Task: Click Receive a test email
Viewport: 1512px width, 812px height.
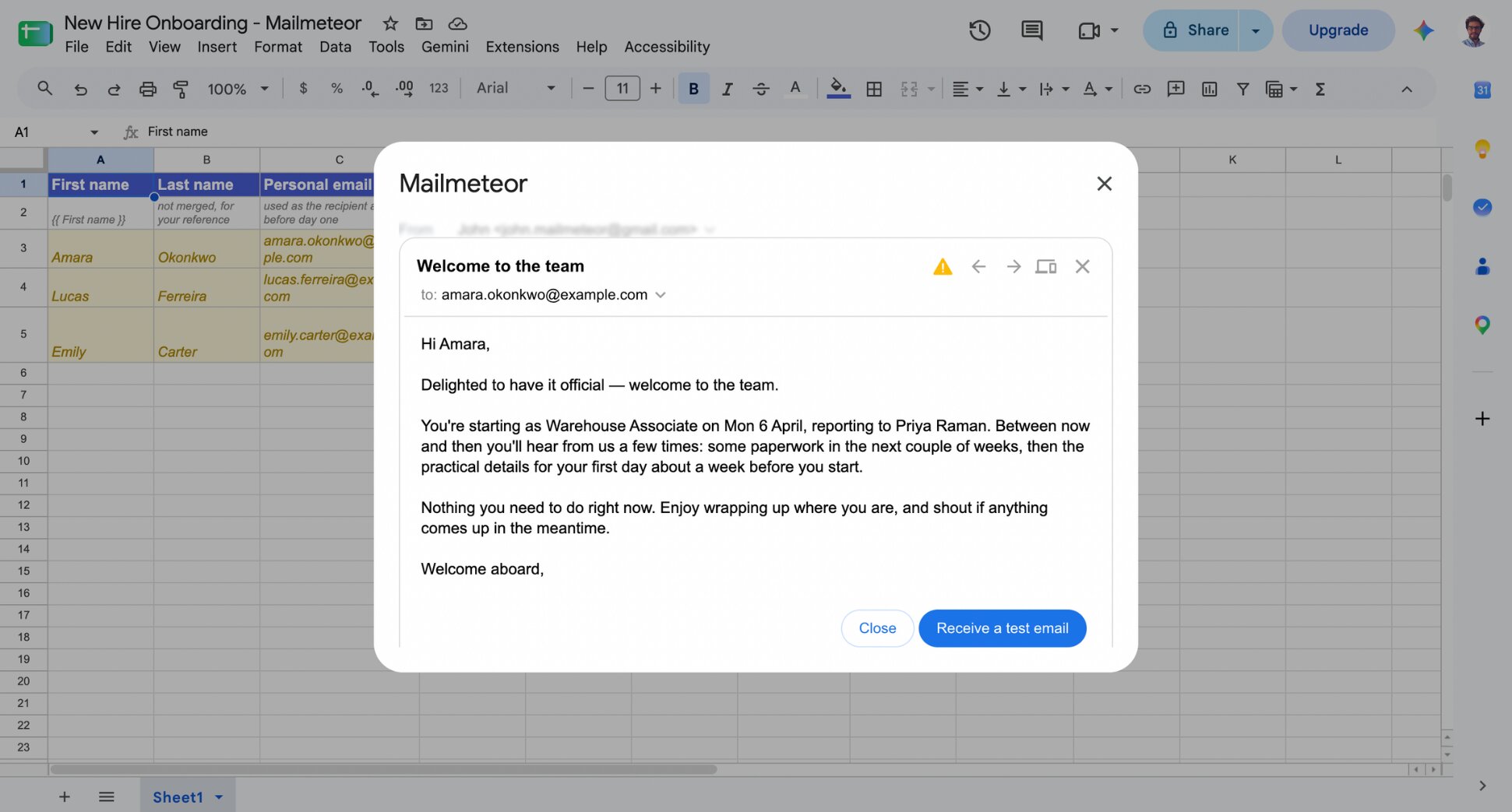Action: [x=1002, y=628]
